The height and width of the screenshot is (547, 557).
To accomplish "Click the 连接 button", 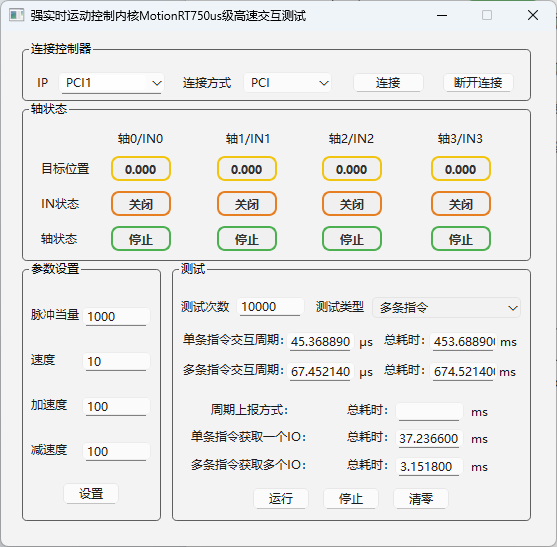I will pyautogui.click(x=388, y=83).
